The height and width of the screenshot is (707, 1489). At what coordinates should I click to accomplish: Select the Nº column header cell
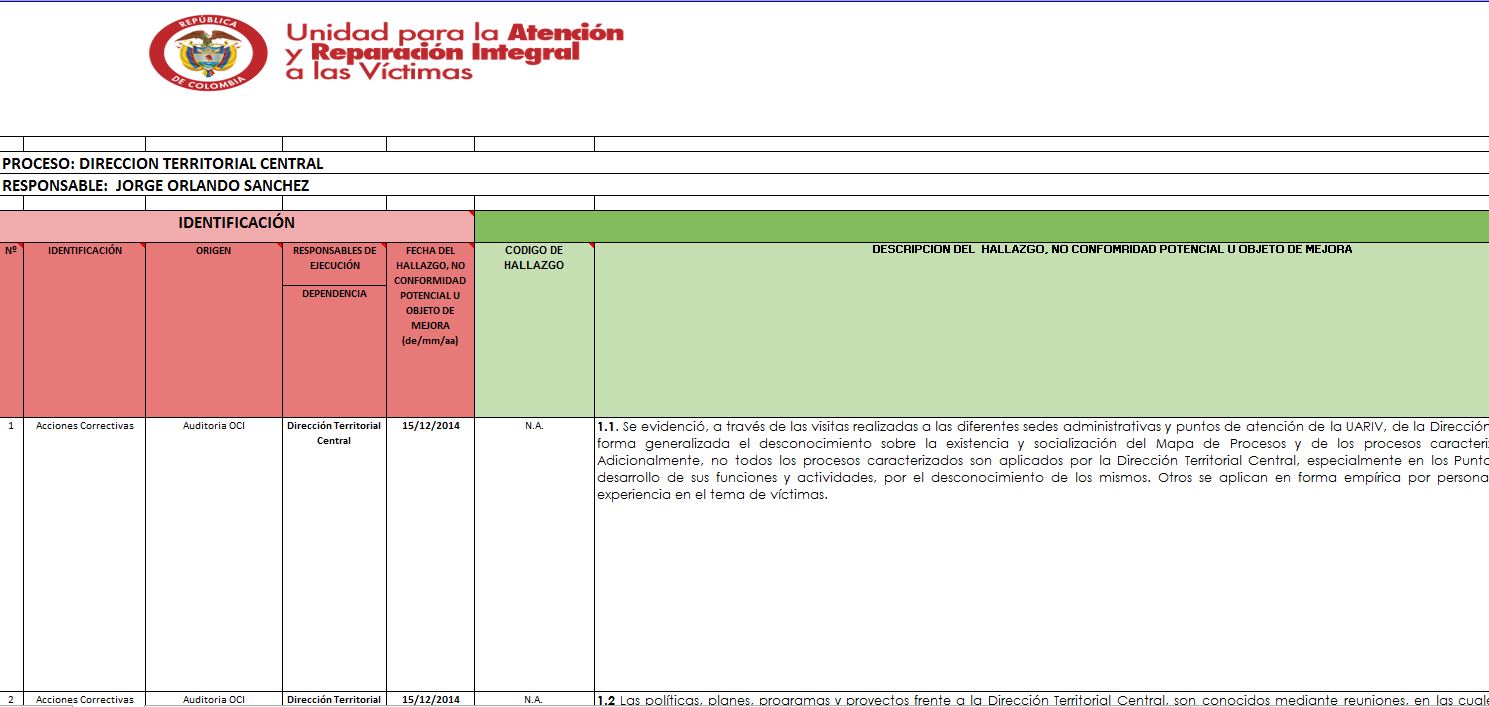tap(11, 329)
